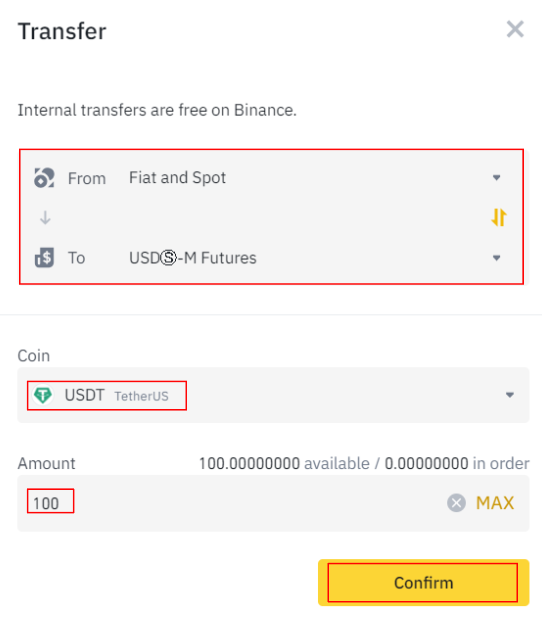Click the 100.00000000 available balance text
The height and width of the screenshot is (620, 542).
(284, 463)
